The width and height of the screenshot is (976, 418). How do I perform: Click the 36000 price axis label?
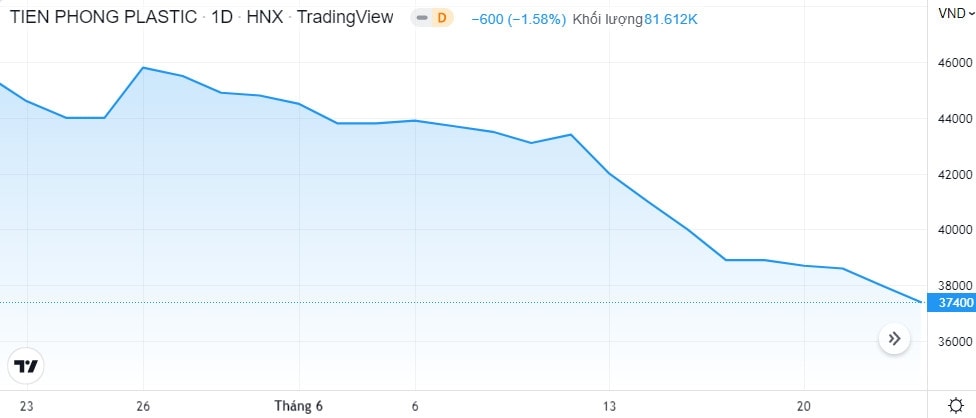(x=950, y=342)
